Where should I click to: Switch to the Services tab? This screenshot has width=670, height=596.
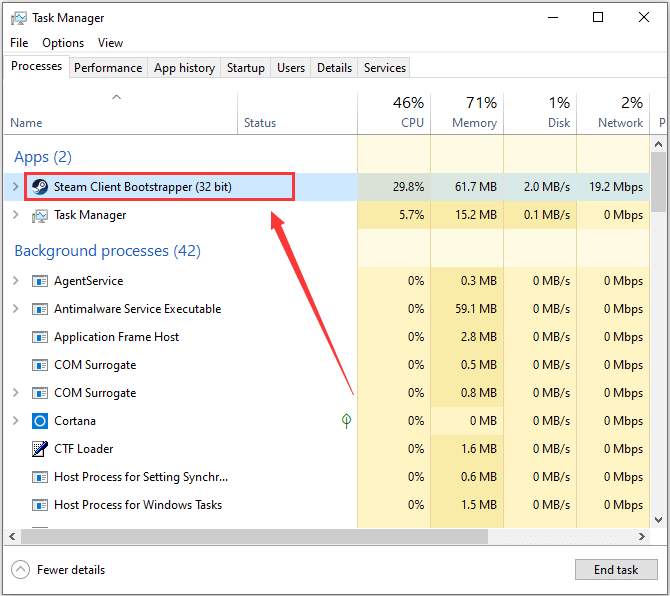point(385,68)
